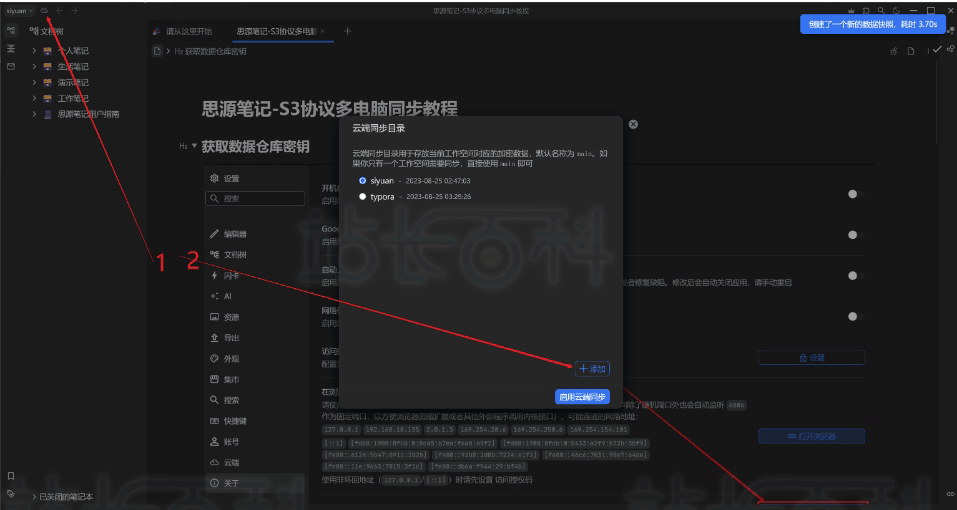Click the dock icon at bottom right corner
Viewport: 957px width, 510px height.
point(950,493)
